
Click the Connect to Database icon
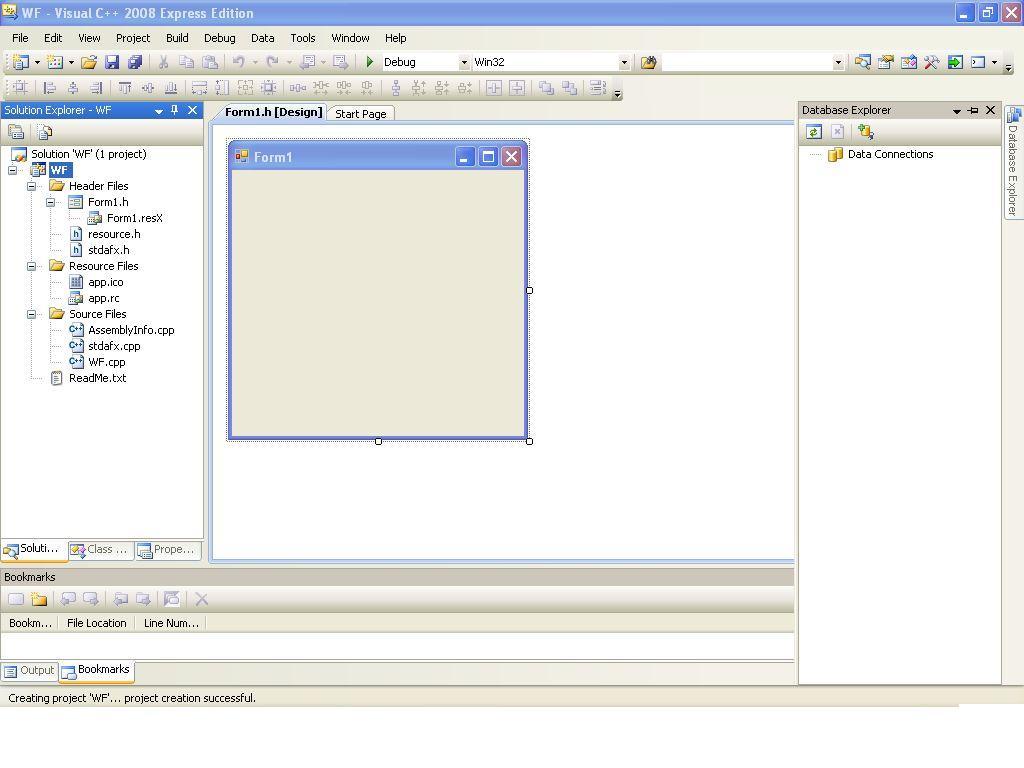(x=866, y=132)
